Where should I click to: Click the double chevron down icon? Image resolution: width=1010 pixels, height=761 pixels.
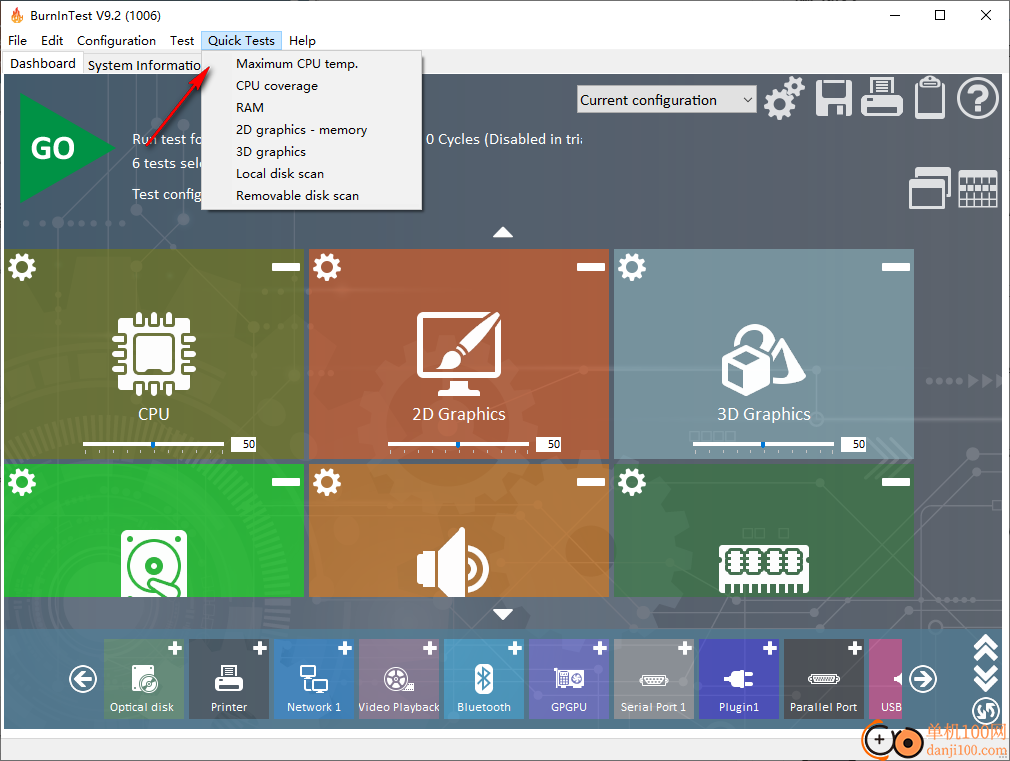click(x=986, y=678)
